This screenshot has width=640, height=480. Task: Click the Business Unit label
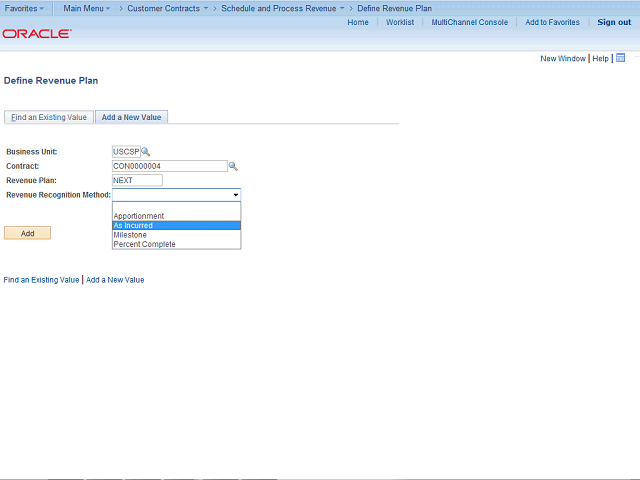[x=31, y=152]
